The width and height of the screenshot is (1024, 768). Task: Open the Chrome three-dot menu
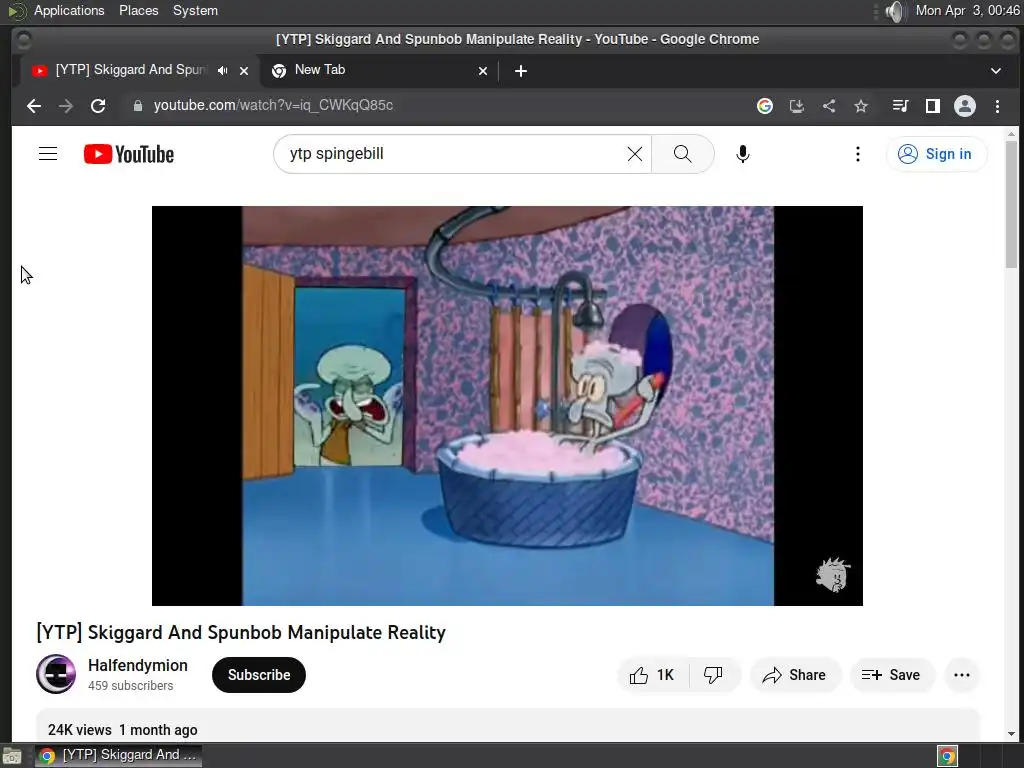(x=997, y=106)
